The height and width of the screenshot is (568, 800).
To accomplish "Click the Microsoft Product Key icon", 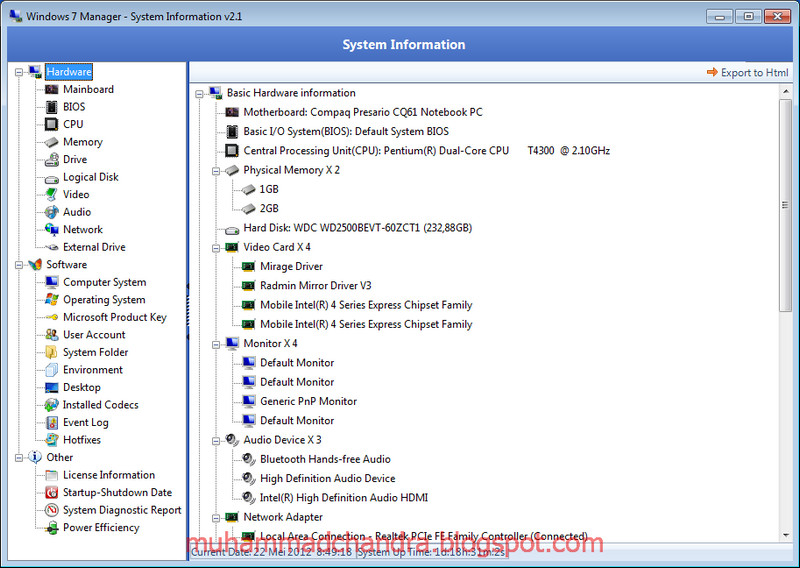I will [x=52, y=317].
